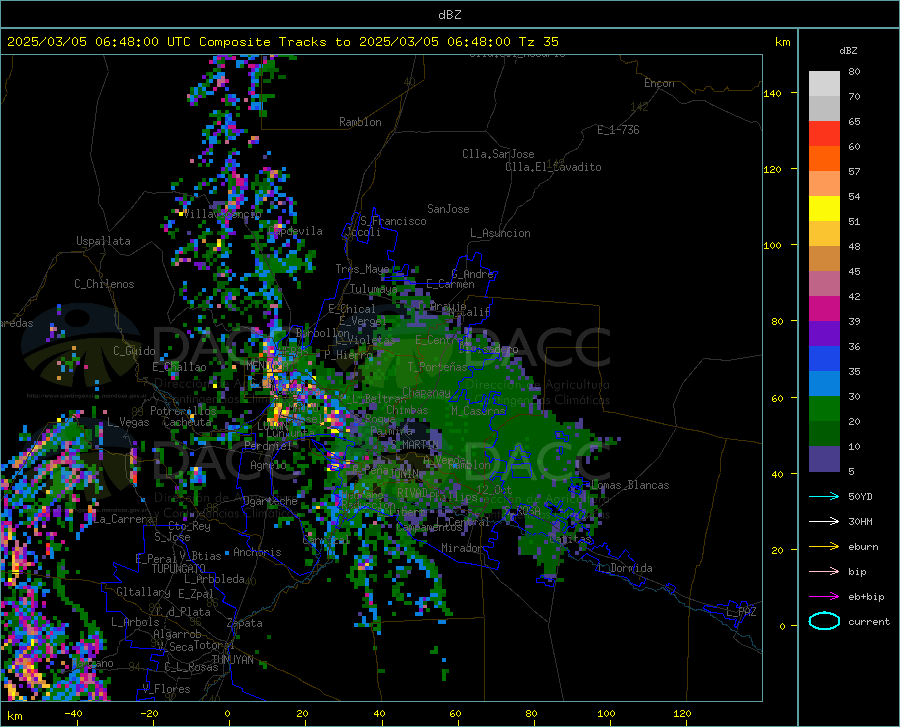Click the pink bip arrow icon
This screenshot has height=727, width=900.
[824, 572]
